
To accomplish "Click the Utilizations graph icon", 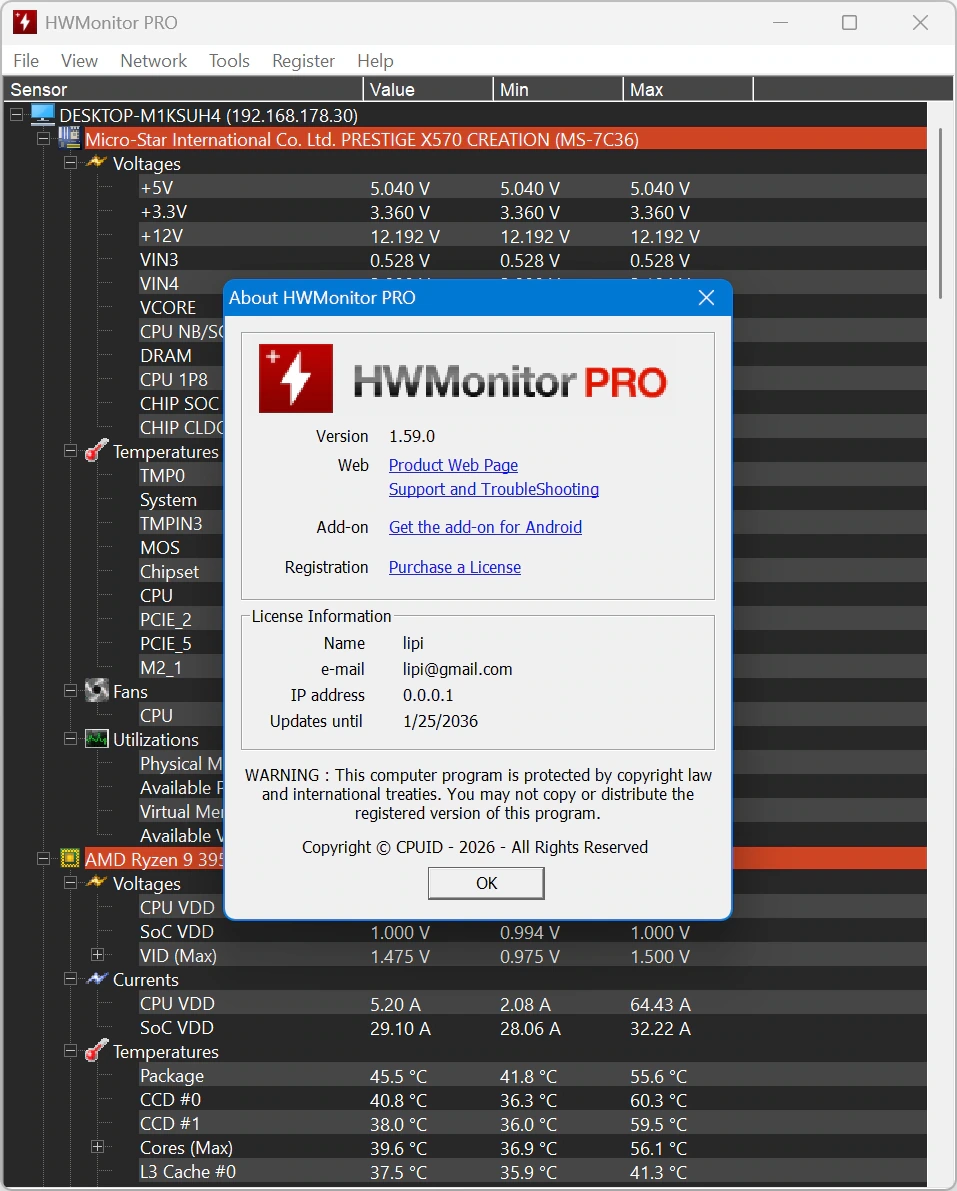I will click(96, 739).
